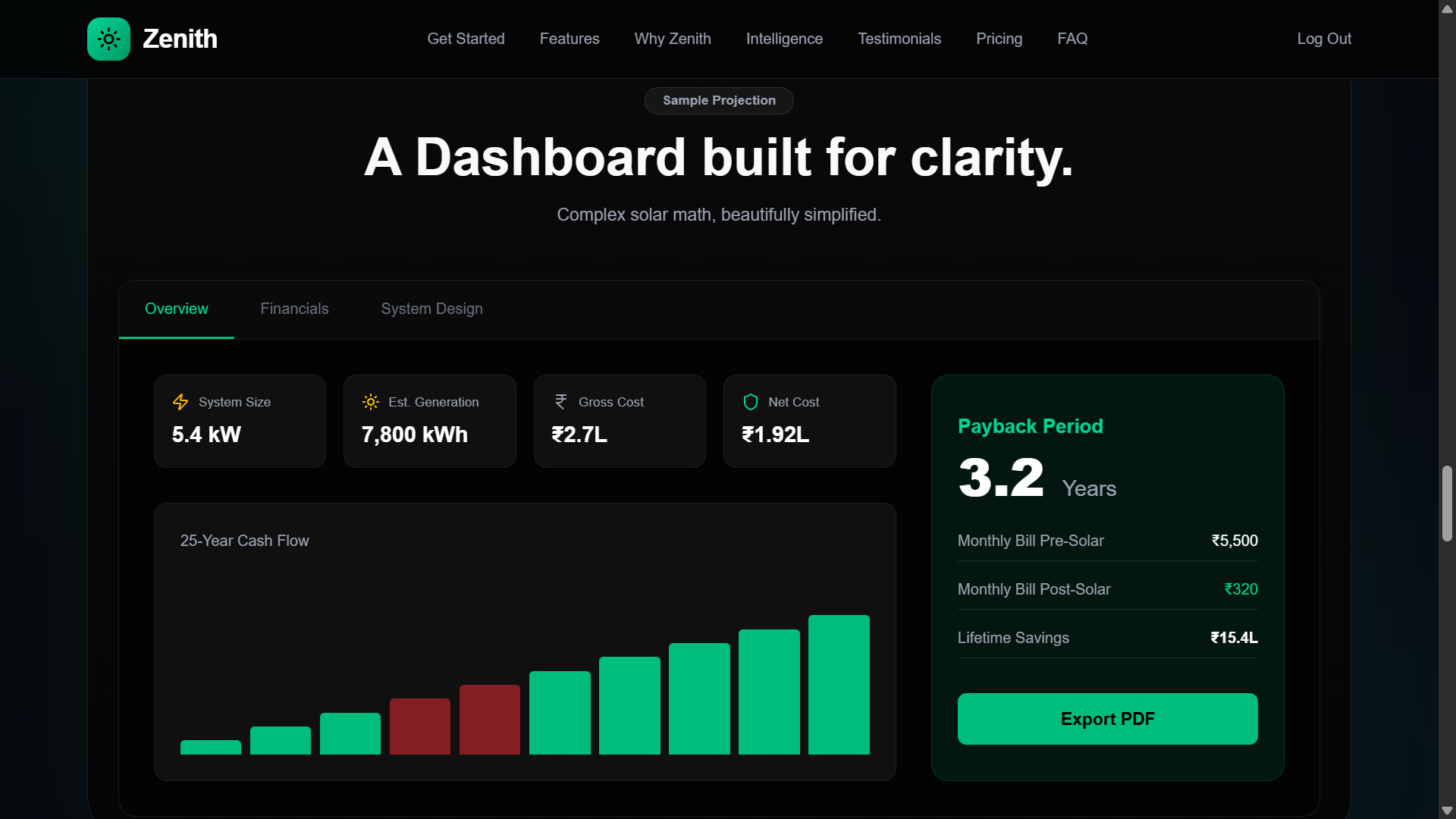This screenshot has width=1456, height=819.
Task: Open the Intelligence nav item
Action: point(783,39)
